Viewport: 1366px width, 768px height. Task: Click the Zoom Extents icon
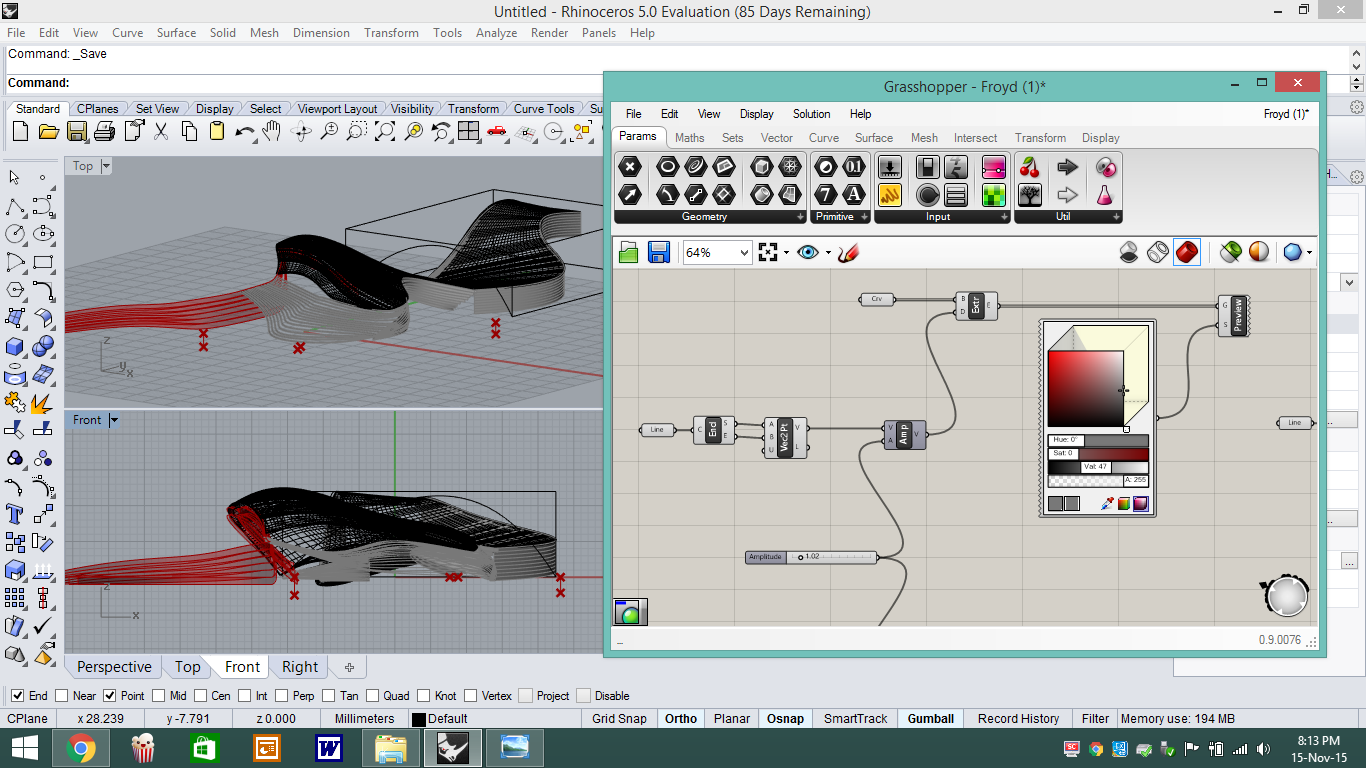385,132
